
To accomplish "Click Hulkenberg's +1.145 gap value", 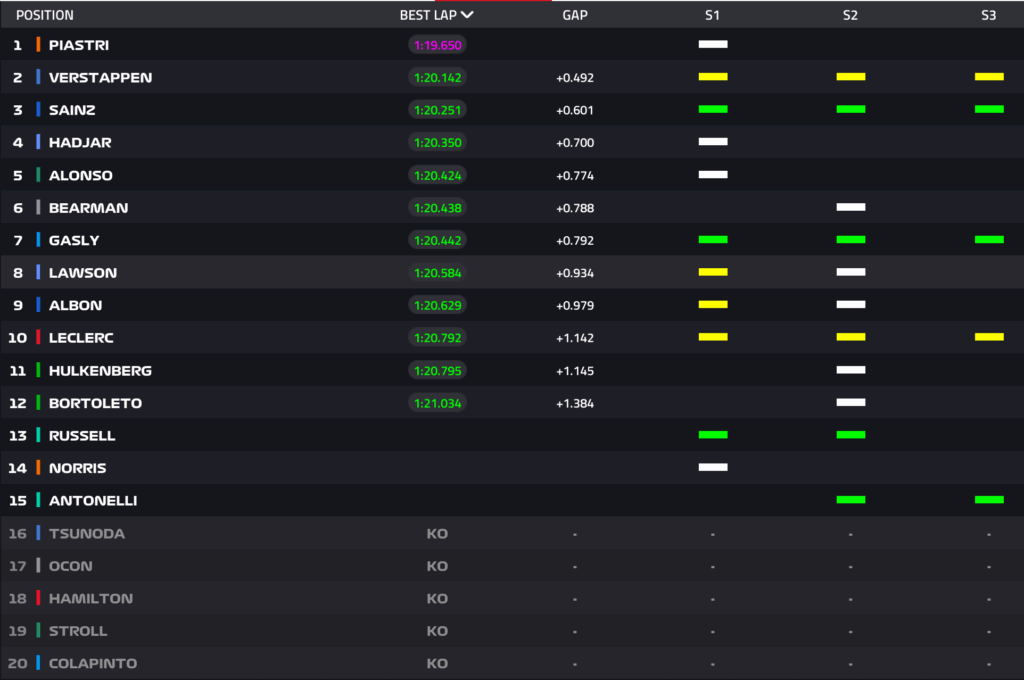I will click(x=575, y=371).
